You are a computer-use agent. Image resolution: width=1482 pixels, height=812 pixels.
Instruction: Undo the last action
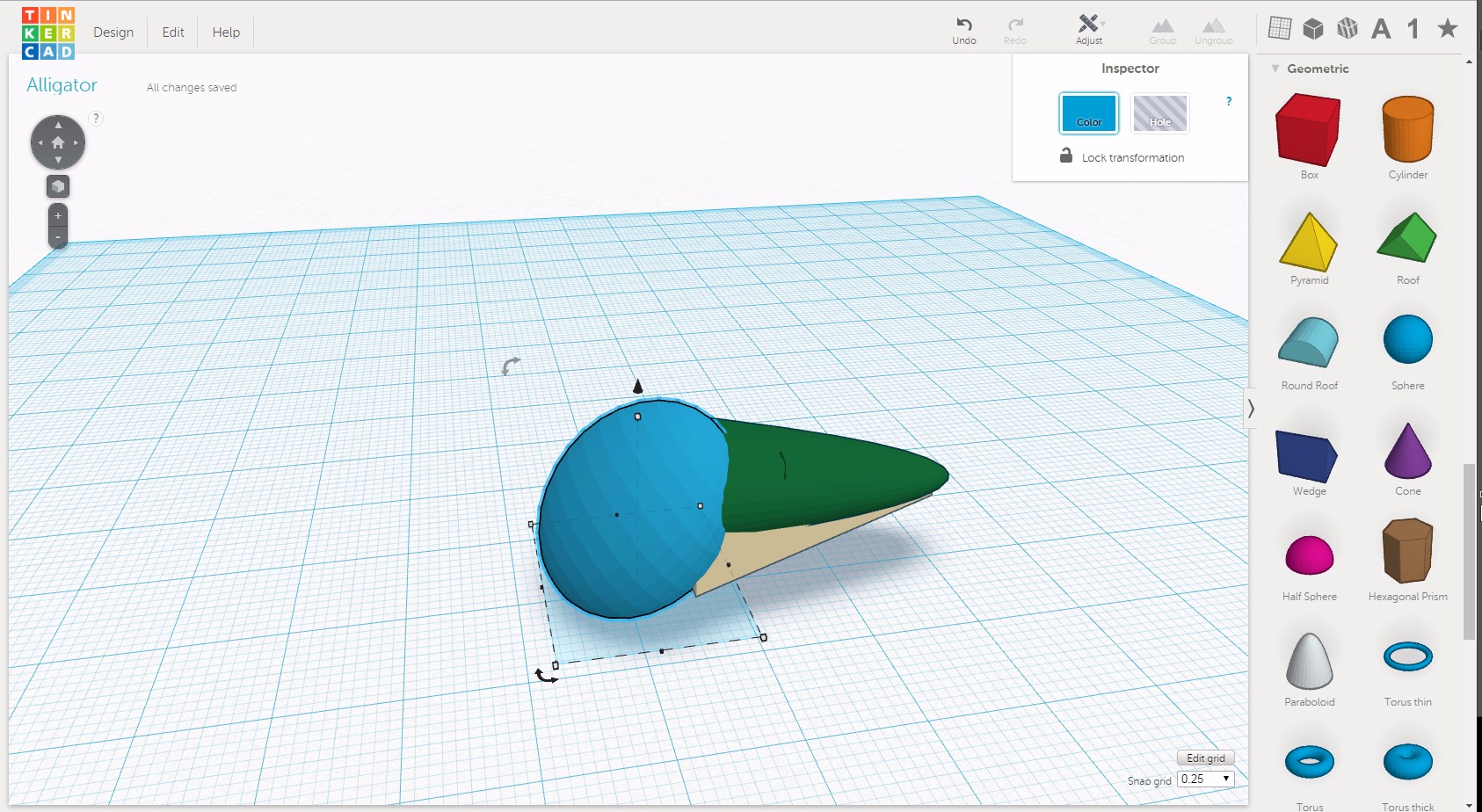[964, 31]
